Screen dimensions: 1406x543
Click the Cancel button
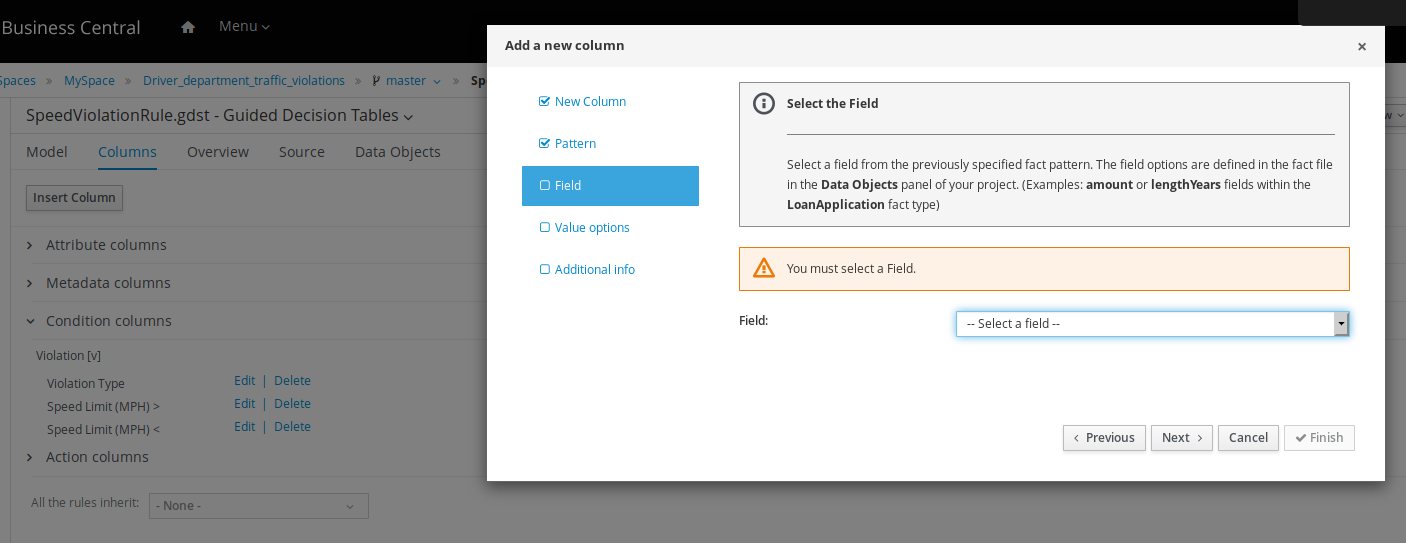1248,438
